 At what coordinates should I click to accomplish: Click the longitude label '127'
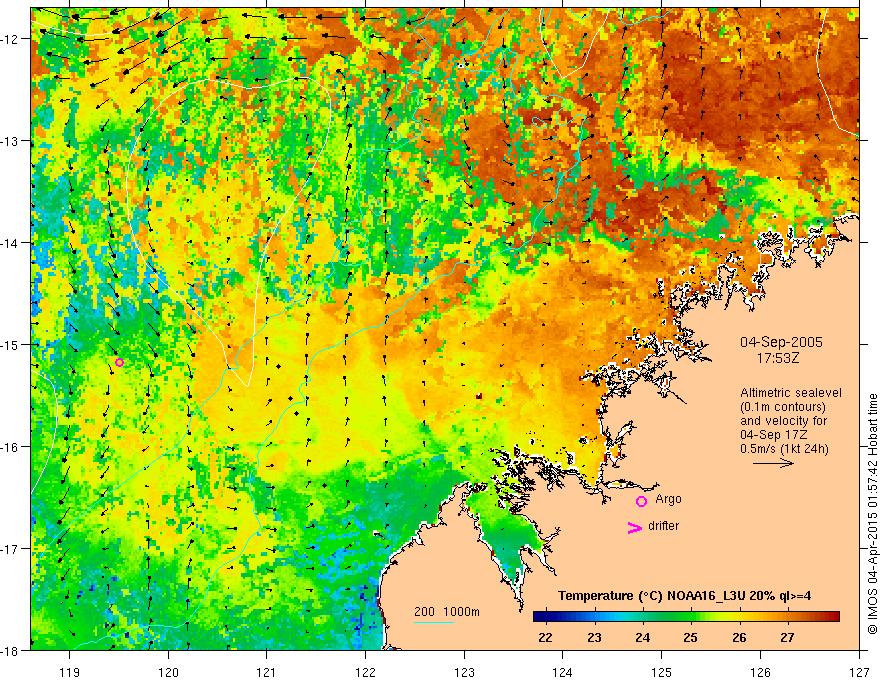[859, 672]
